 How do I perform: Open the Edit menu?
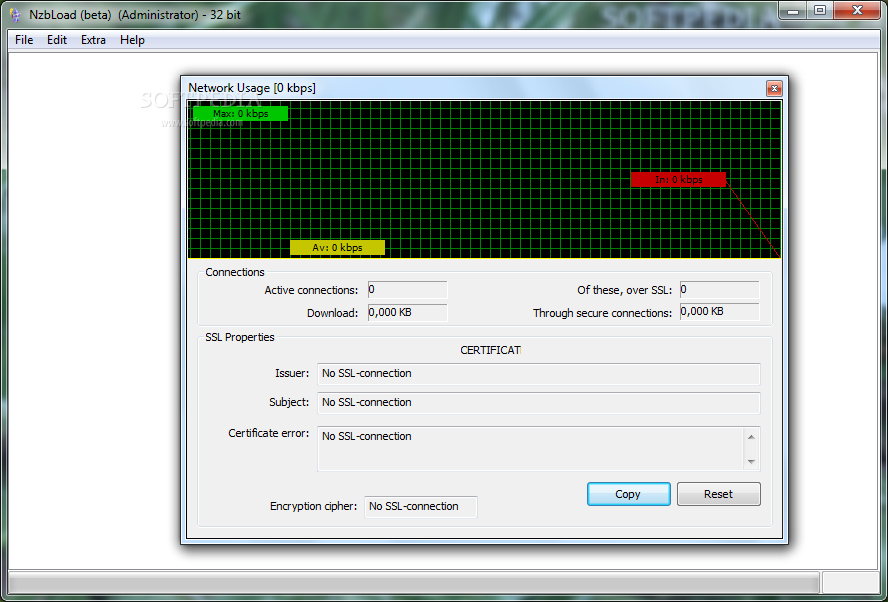click(57, 40)
